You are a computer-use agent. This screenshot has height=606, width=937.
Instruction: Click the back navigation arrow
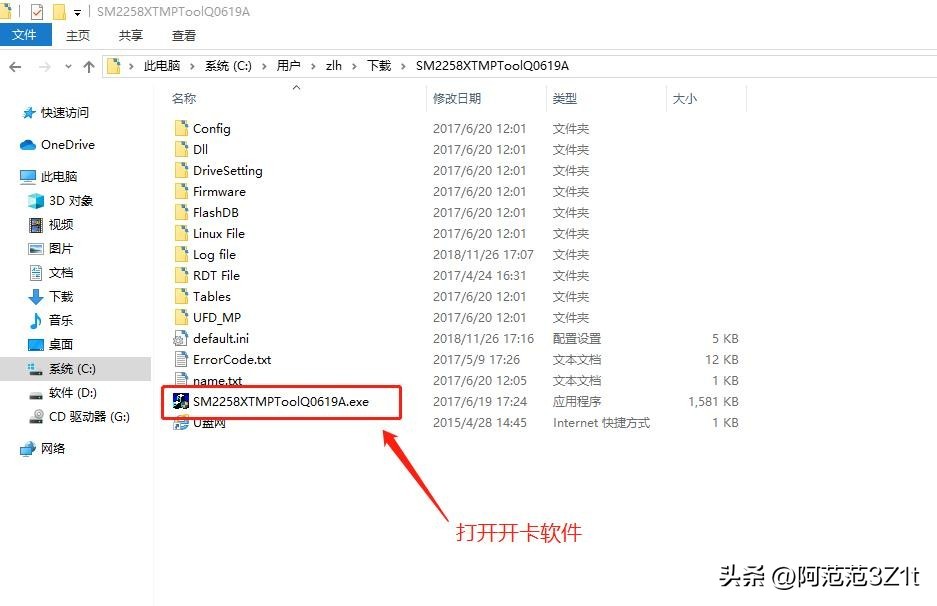tap(16, 65)
